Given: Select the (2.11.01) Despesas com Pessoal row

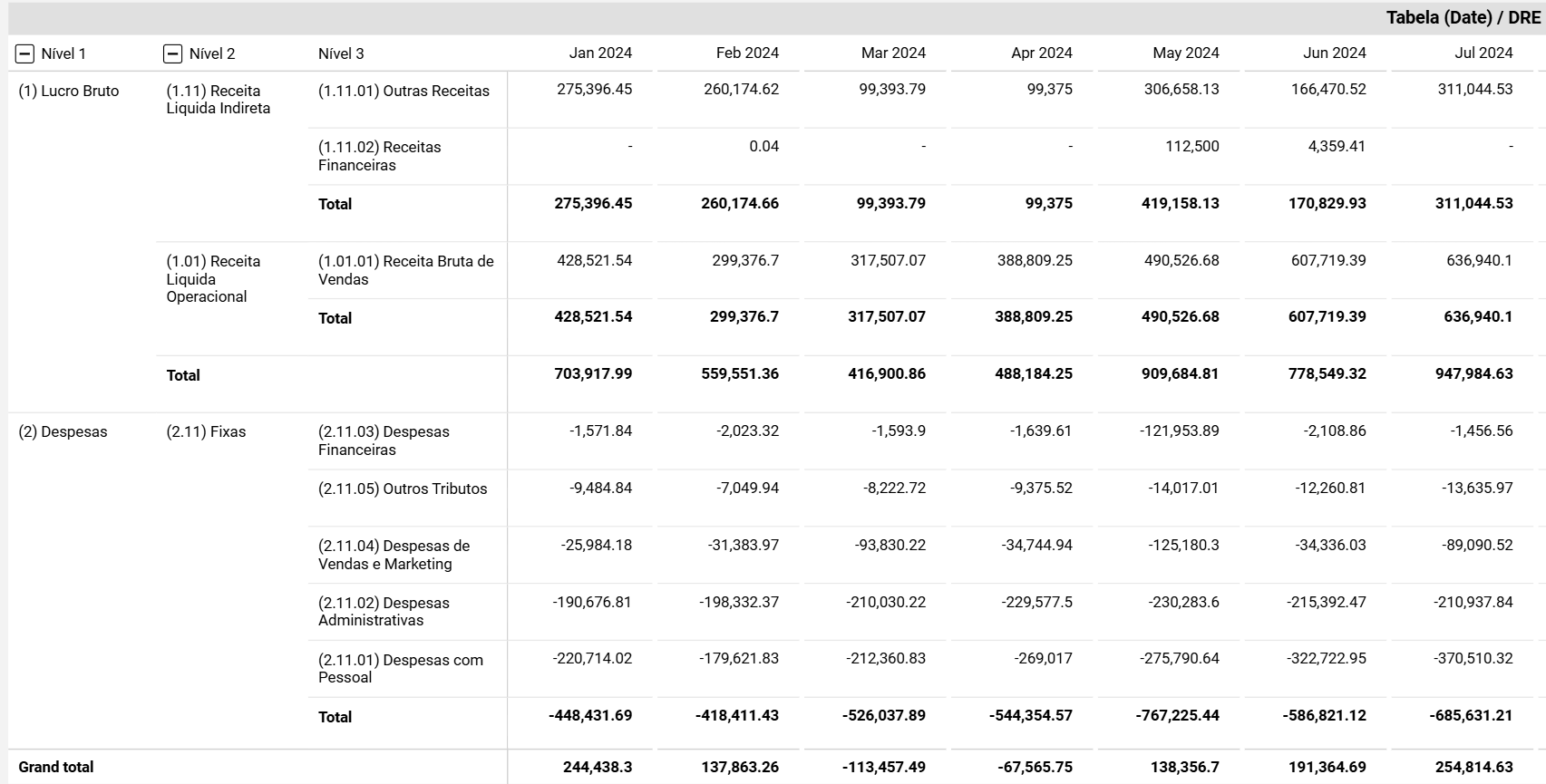Looking at the screenshot, I should point(400,669).
